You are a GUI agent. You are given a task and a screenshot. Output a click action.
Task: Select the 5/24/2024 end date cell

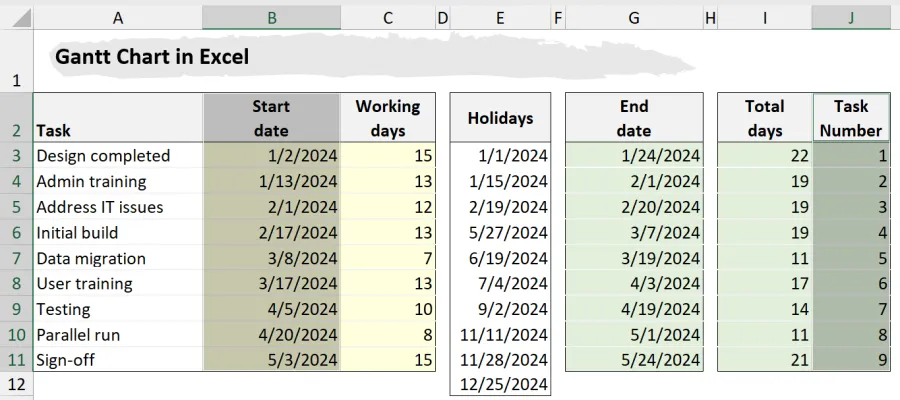[634, 360]
